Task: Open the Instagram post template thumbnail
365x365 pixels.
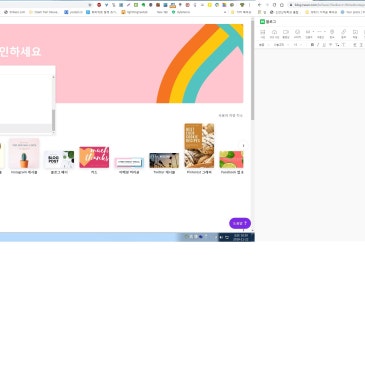Action: pyautogui.click(x=24, y=153)
